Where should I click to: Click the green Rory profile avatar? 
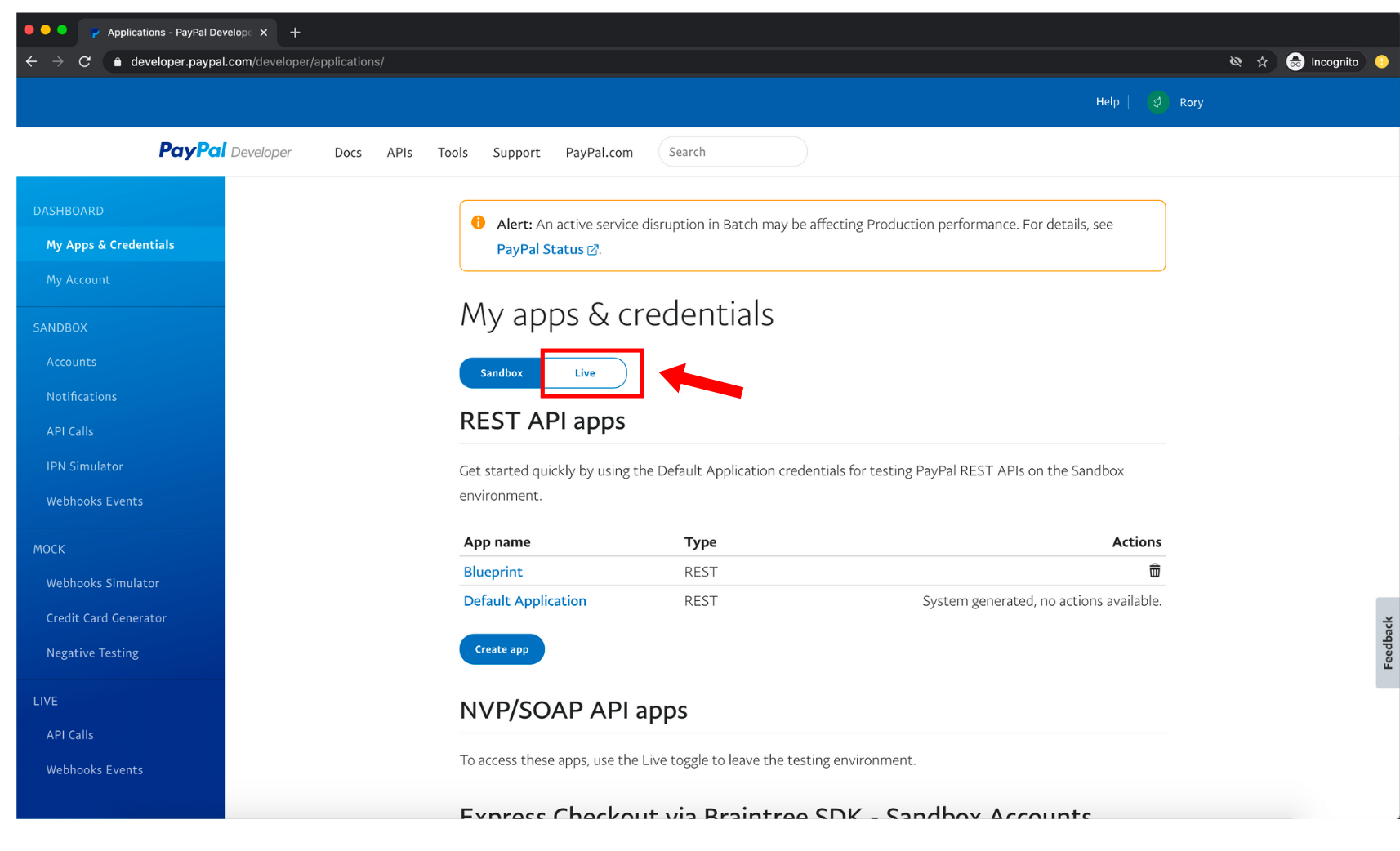pyautogui.click(x=1157, y=102)
